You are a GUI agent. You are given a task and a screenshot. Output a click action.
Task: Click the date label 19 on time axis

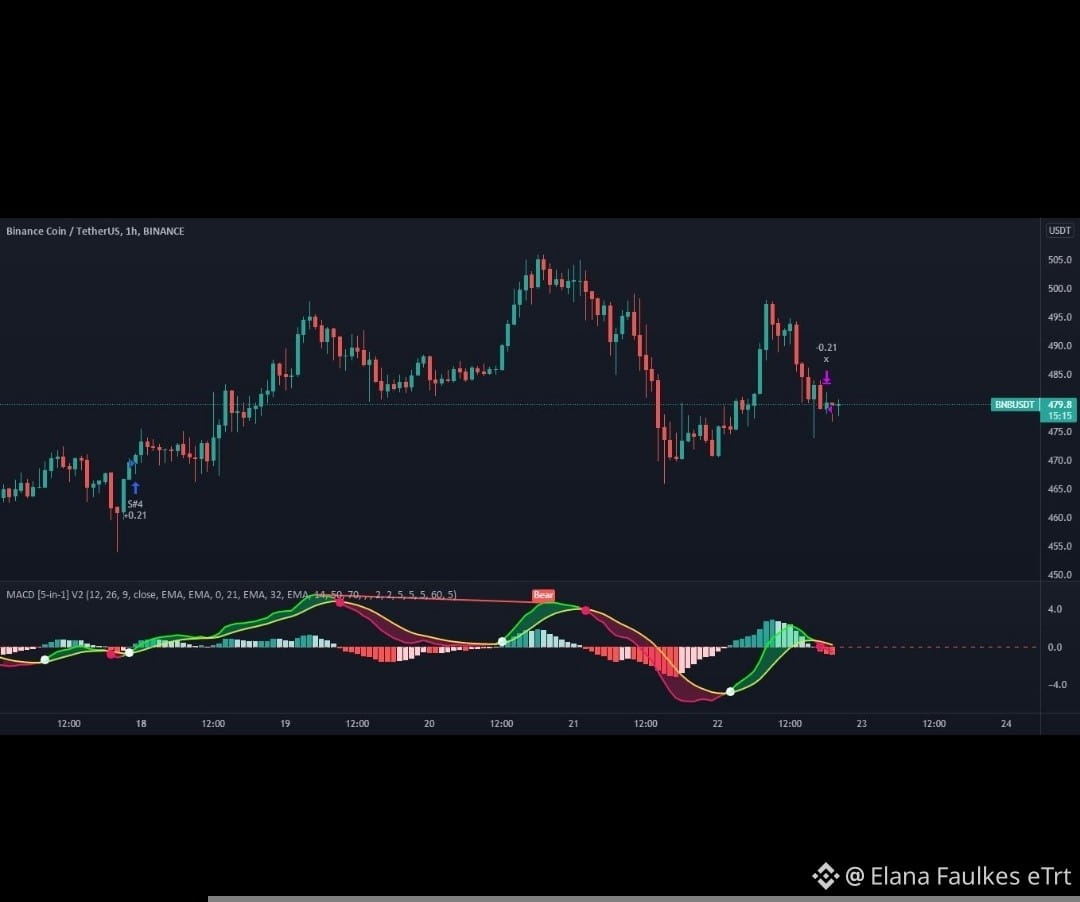tap(285, 724)
